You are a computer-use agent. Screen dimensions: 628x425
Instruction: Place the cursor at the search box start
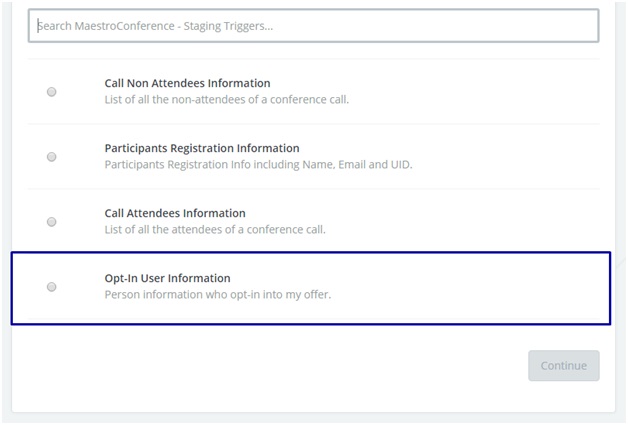point(38,26)
